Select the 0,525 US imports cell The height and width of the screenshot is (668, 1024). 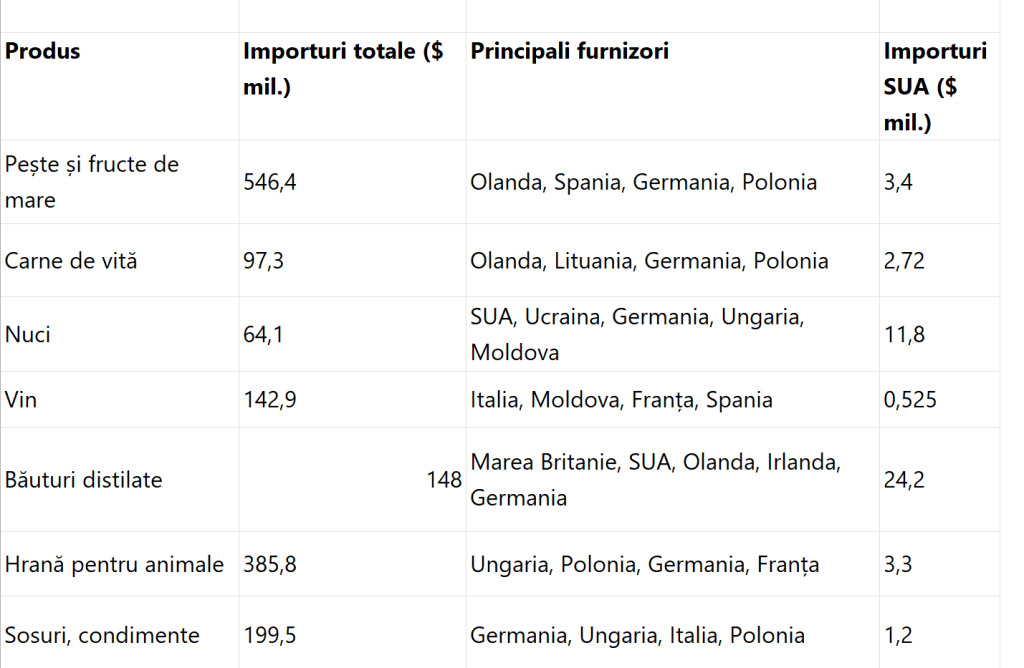910,400
